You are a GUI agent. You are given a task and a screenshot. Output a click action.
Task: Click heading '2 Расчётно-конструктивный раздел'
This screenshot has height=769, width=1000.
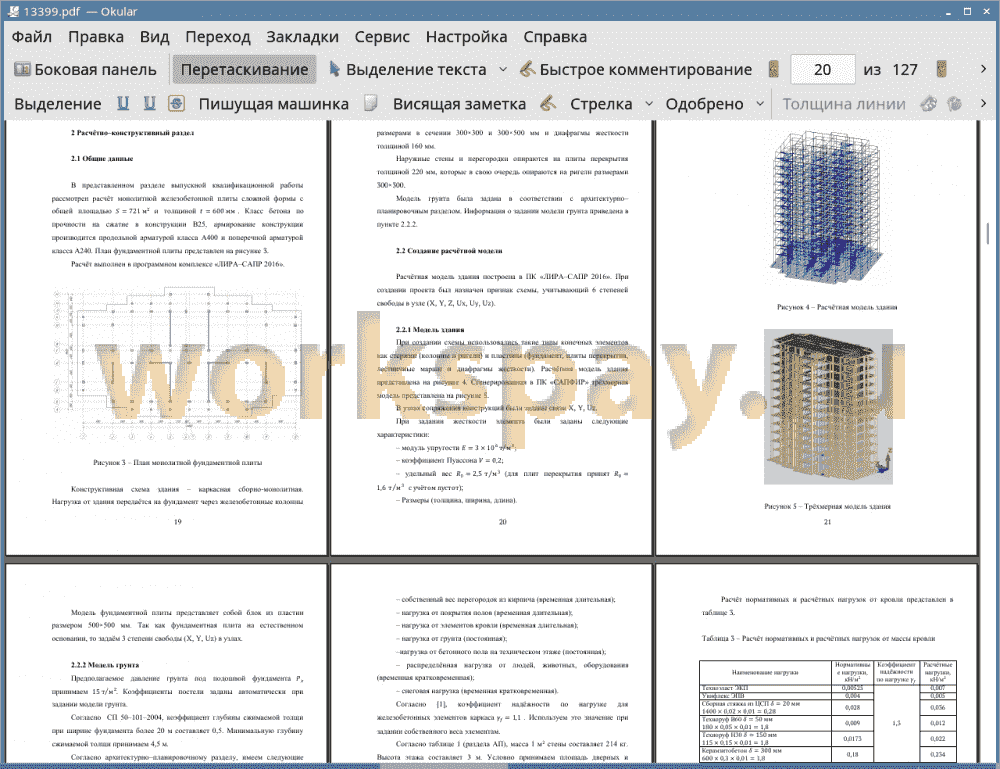[x=132, y=133]
